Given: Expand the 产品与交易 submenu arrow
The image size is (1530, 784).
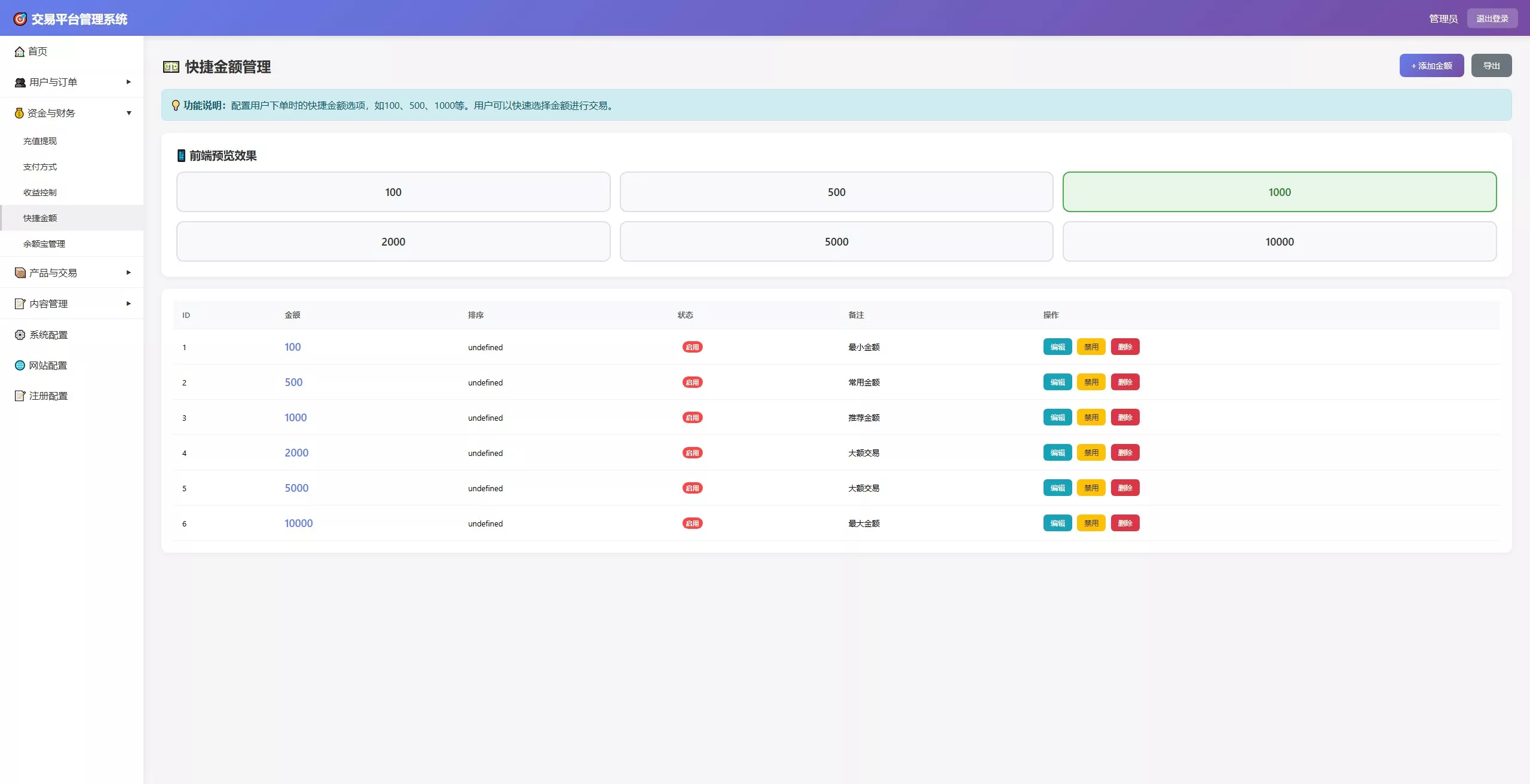Looking at the screenshot, I should click(x=128, y=272).
